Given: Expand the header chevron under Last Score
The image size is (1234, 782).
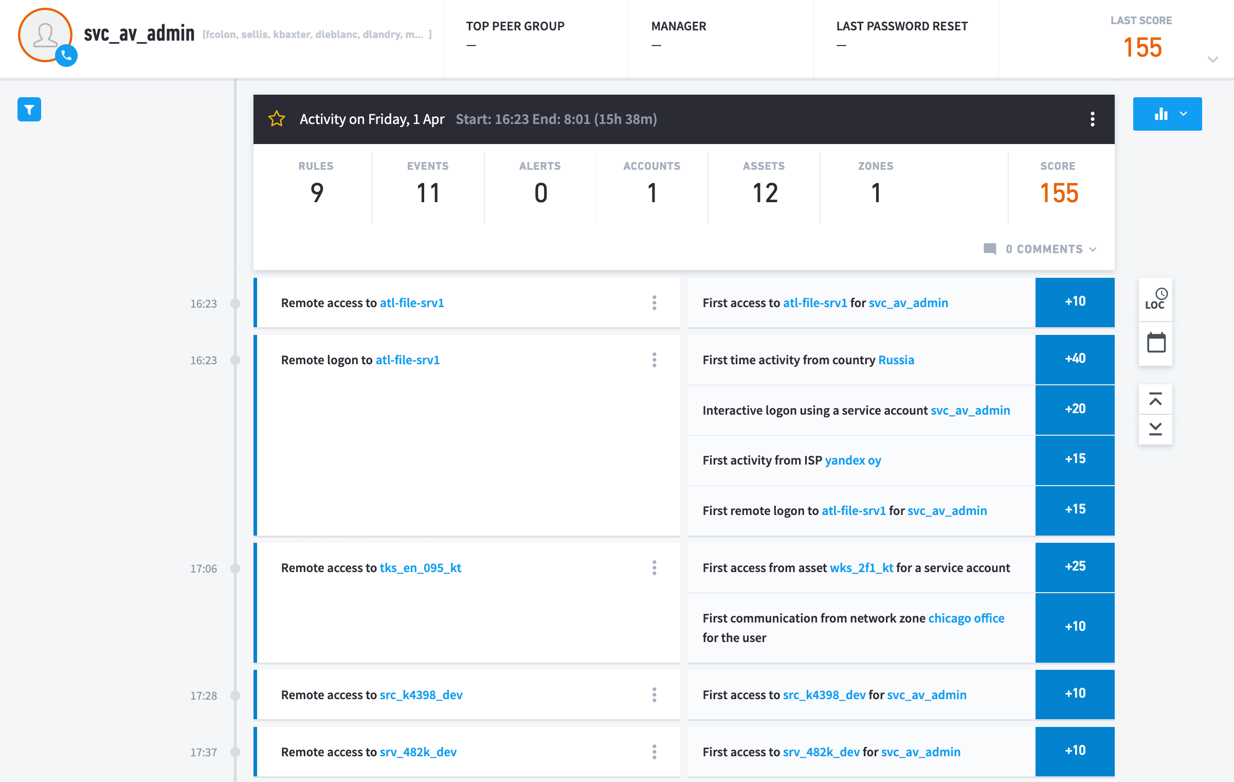Looking at the screenshot, I should [1212, 60].
